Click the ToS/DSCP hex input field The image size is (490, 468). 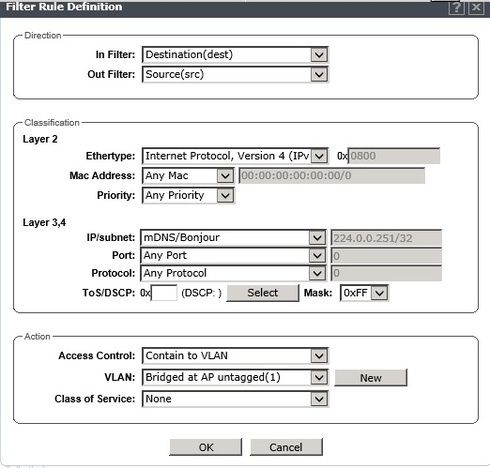[164, 293]
